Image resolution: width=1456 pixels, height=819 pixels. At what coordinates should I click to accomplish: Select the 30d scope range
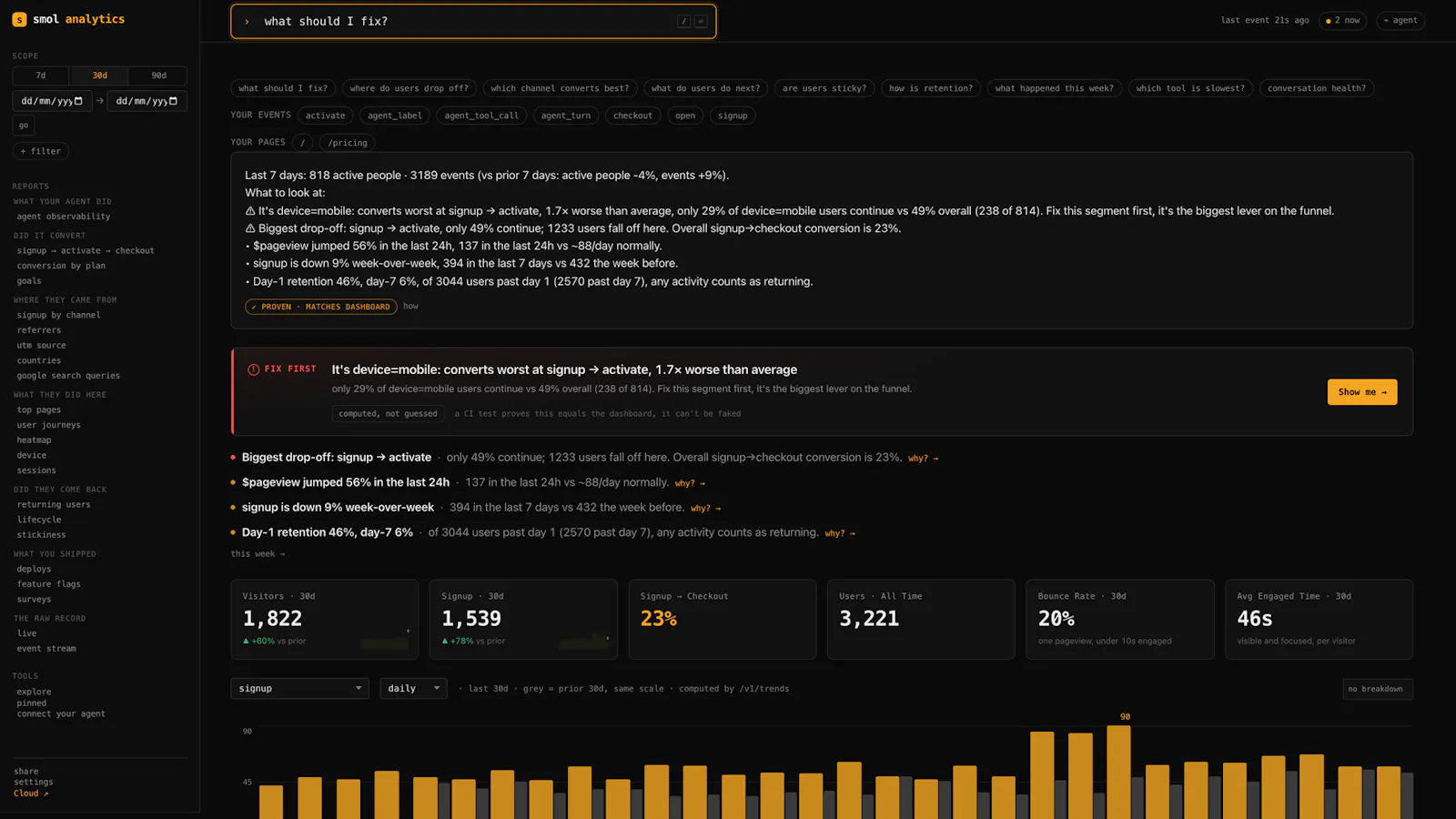tap(99, 76)
